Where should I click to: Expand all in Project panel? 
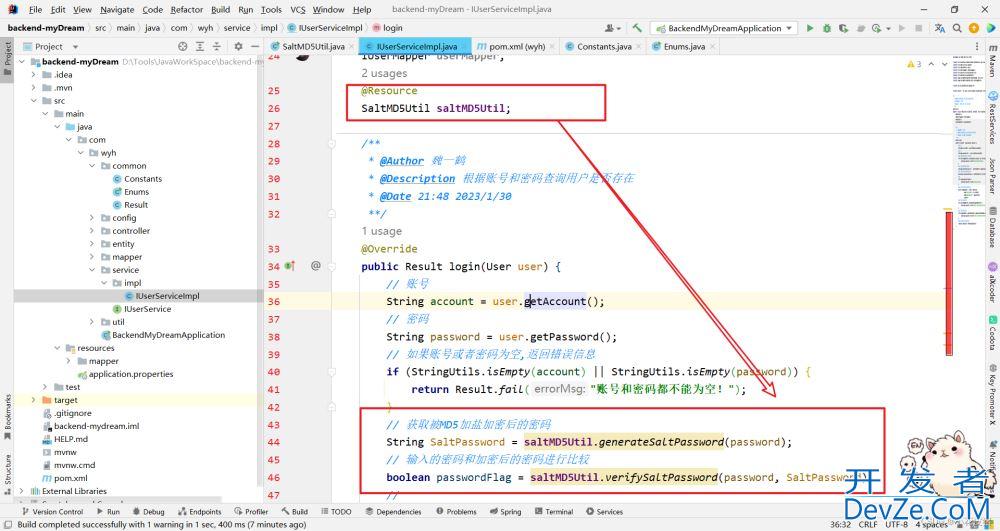pos(200,47)
